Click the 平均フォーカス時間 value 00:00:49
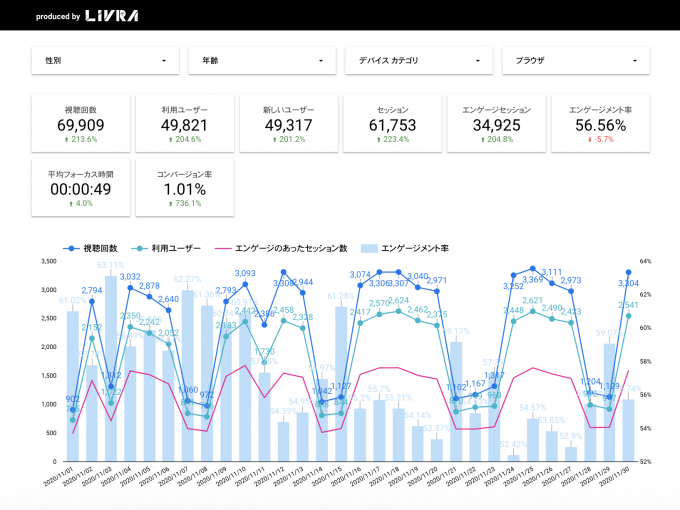 pos(81,190)
